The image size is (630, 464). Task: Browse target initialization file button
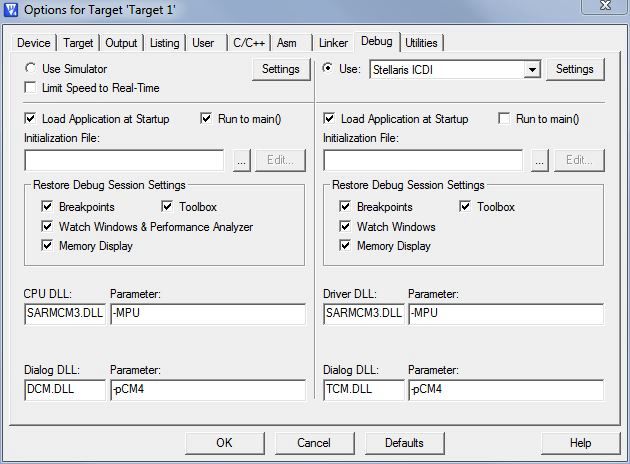[540, 160]
